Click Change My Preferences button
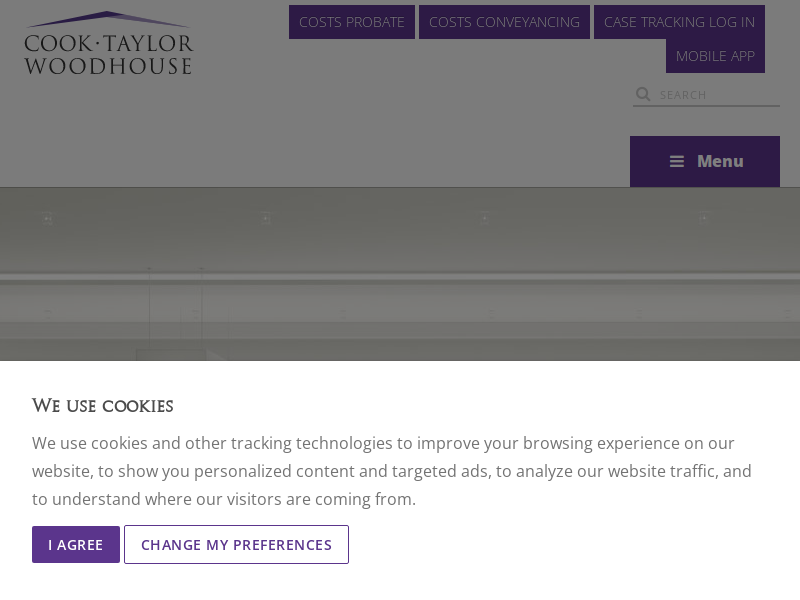Viewport: 800px width, 600px height. [x=236, y=544]
